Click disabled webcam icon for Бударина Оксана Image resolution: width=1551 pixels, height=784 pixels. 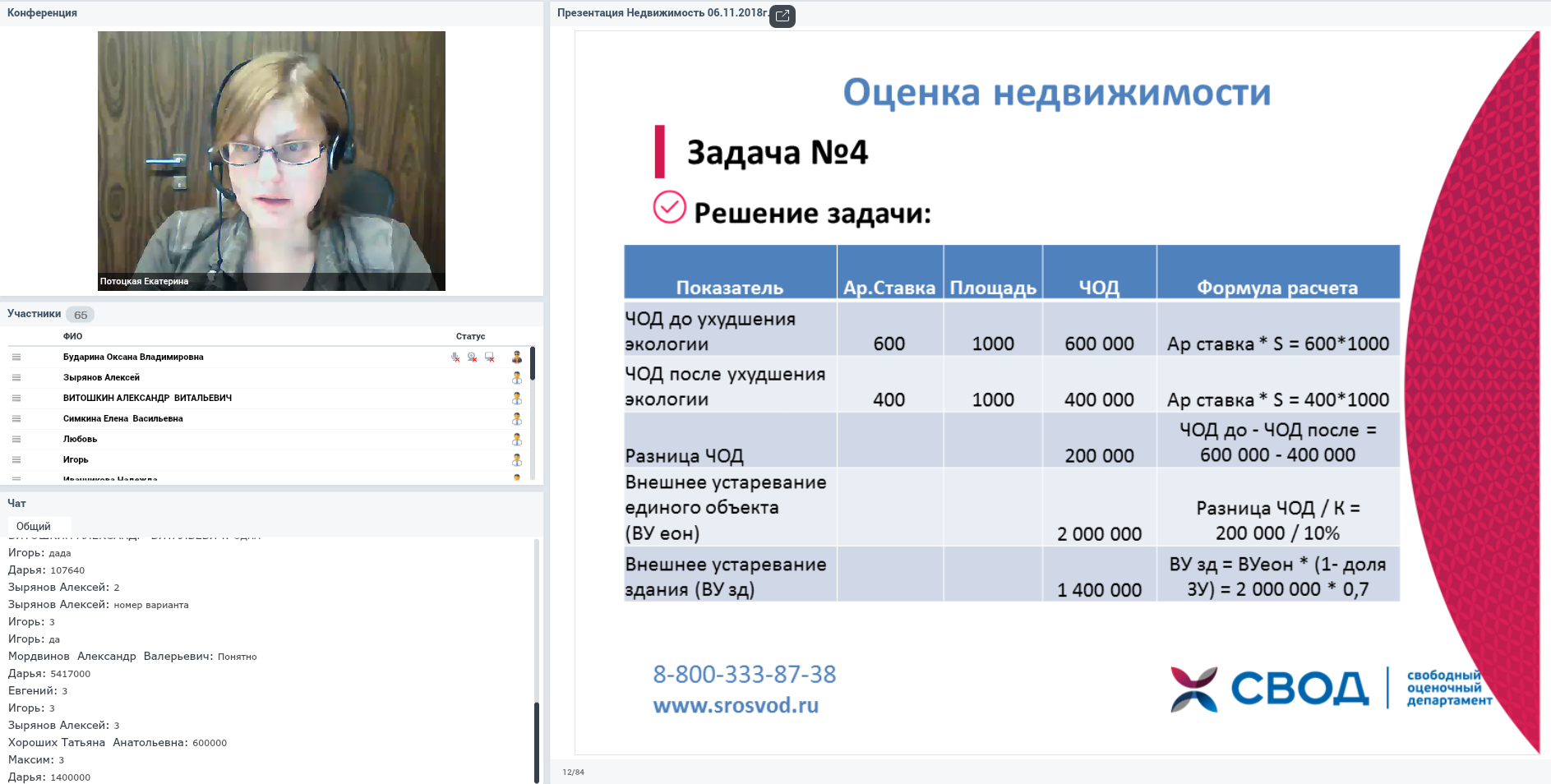[x=473, y=357]
